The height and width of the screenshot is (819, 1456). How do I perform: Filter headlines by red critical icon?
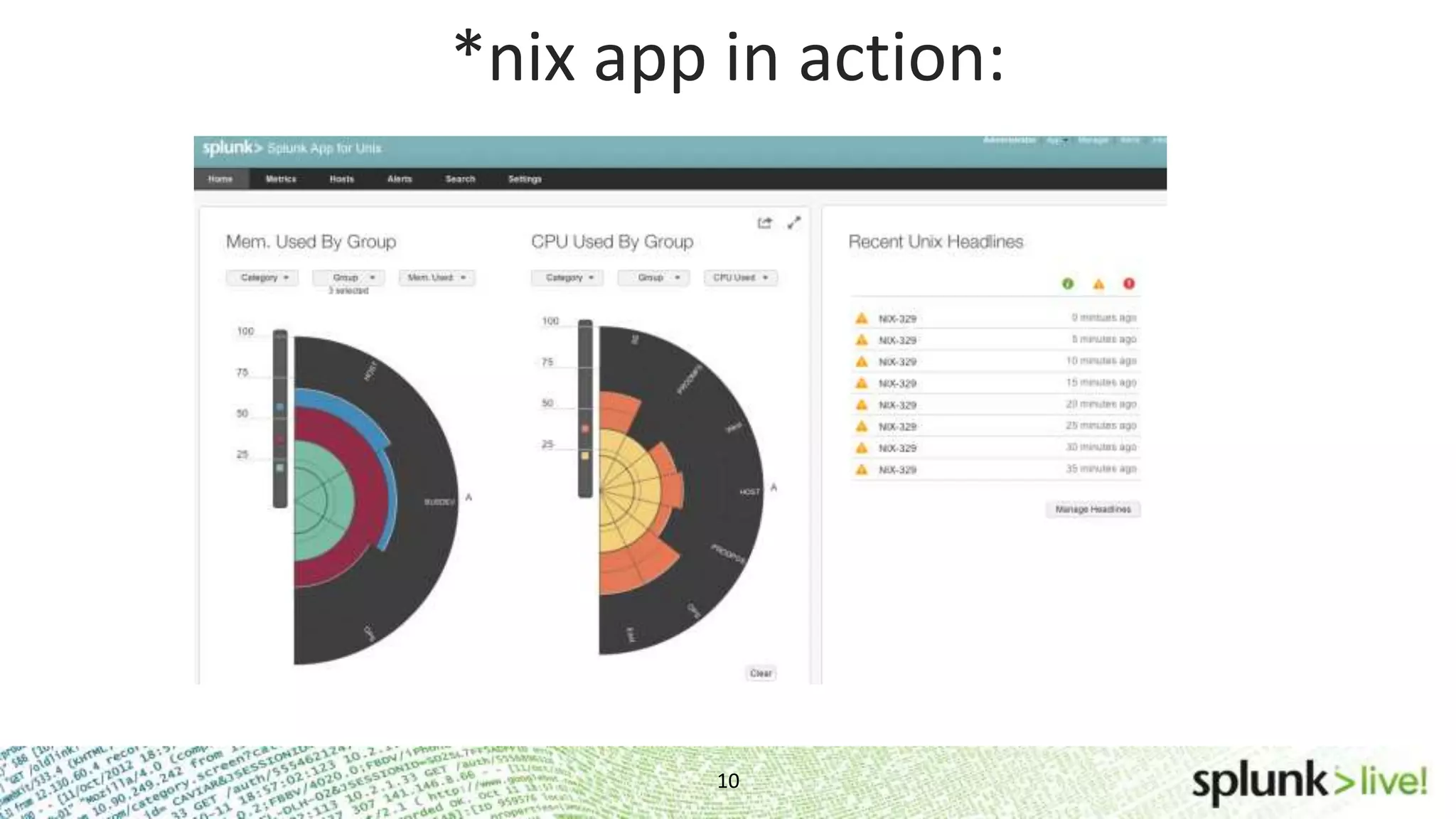click(1129, 284)
